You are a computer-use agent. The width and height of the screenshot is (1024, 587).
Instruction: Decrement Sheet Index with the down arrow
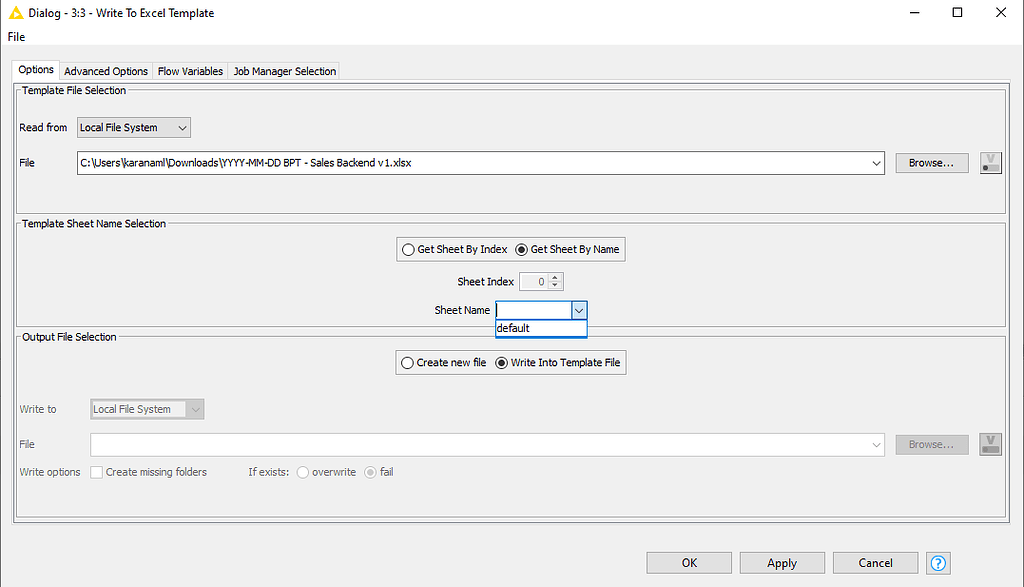click(555, 284)
